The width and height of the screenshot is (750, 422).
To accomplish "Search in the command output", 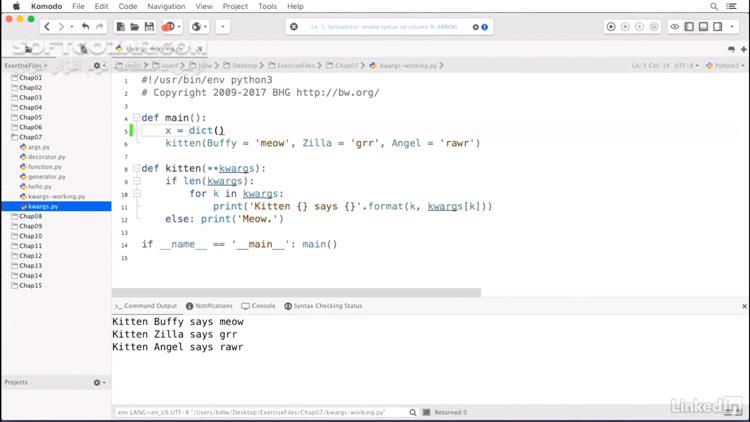I will (x=413, y=412).
